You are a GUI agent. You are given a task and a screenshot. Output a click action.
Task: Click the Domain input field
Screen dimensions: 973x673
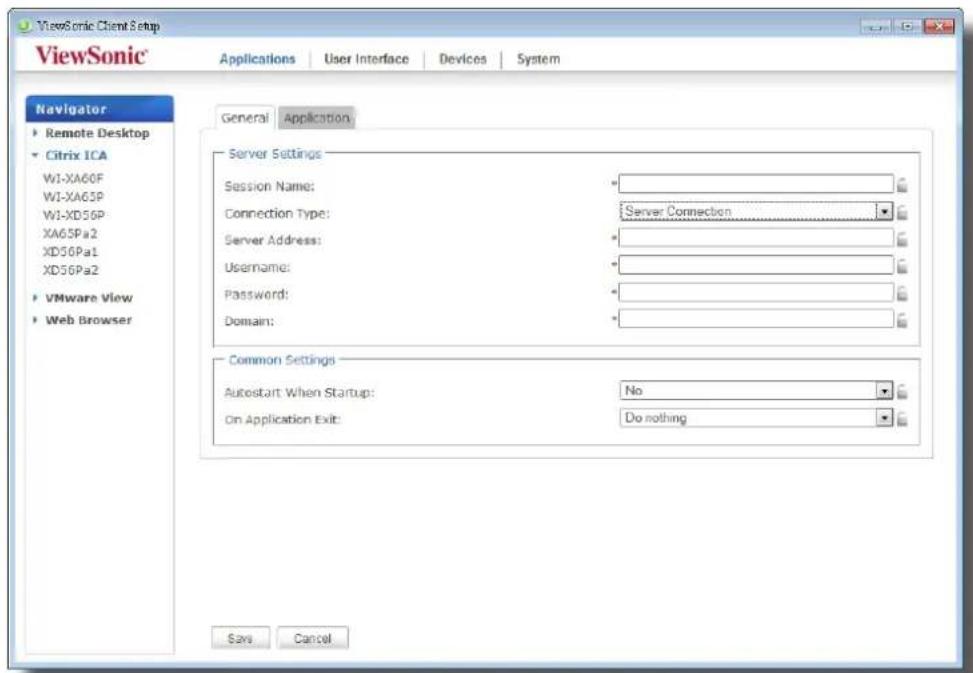click(x=756, y=319)
